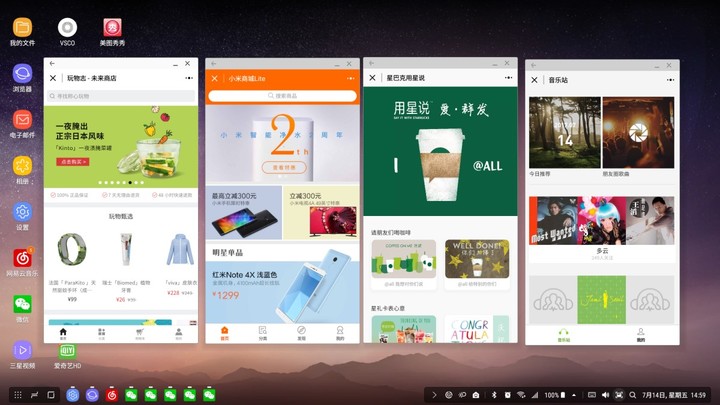Viewport: 720px width, 405px height.
Task: Switch to the purple browser taskbar icon
Action: point(92,395)
